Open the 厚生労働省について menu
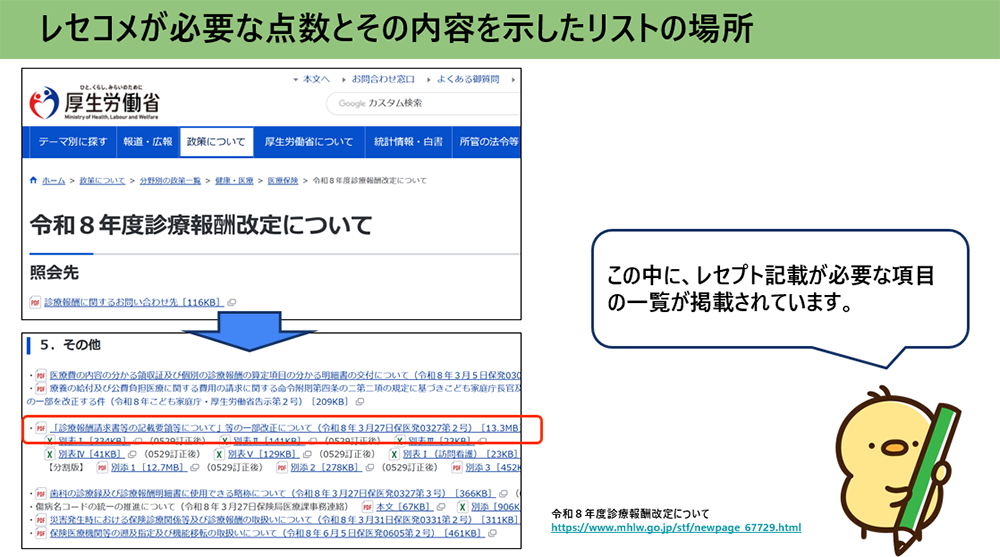Viewport: 1000px width, 557px height. click(309, 142)
